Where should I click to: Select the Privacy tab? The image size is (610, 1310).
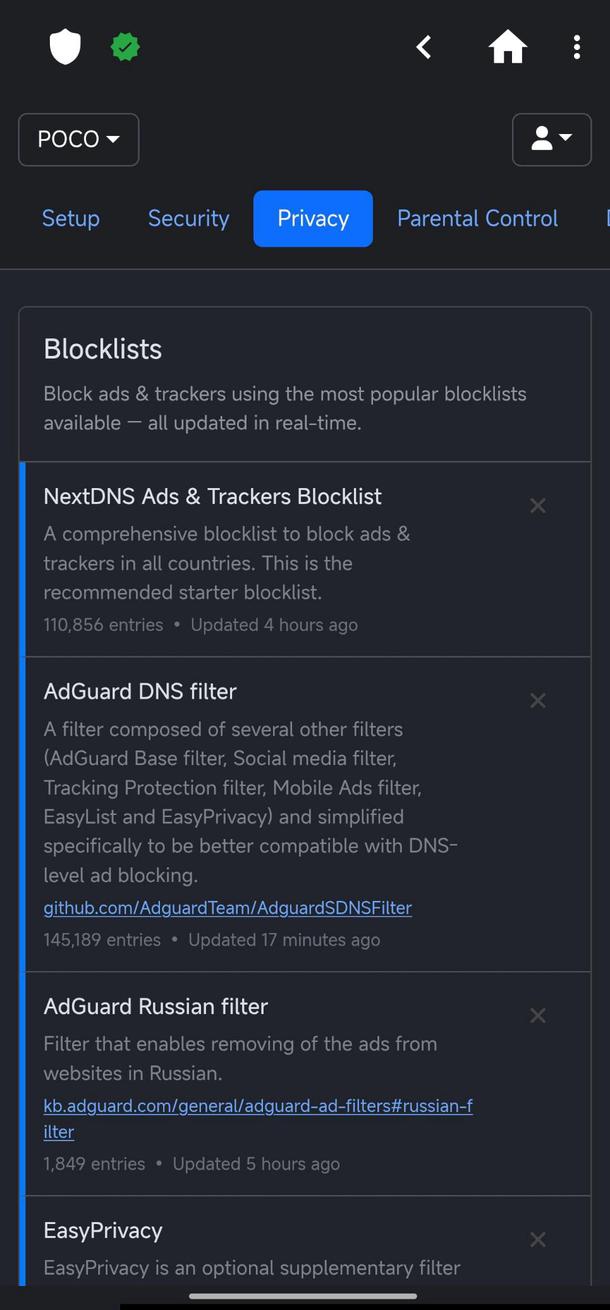[x=313, y=218]
